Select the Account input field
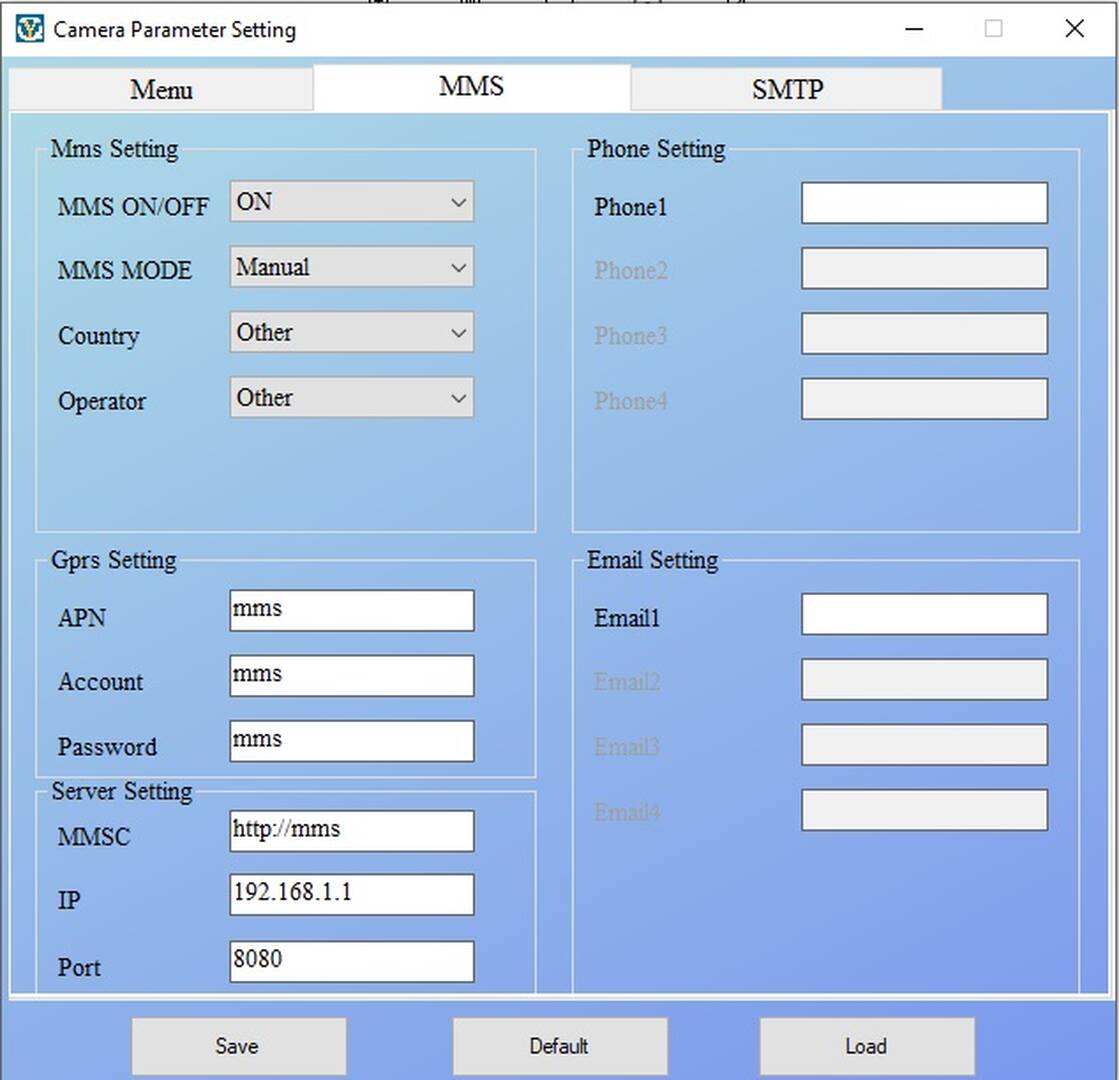The height and width of the screenshot is (1080, 1119). coord(351,676)
